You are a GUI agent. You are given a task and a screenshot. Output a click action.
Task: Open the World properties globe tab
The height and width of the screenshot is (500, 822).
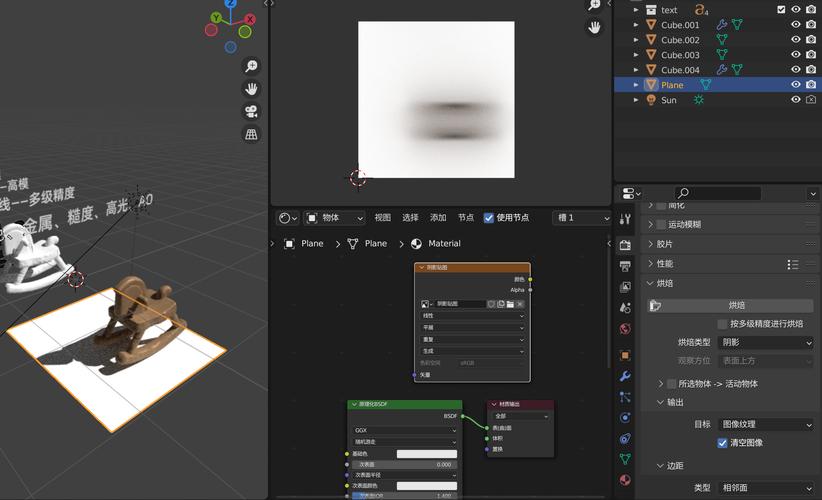point(625,329)
